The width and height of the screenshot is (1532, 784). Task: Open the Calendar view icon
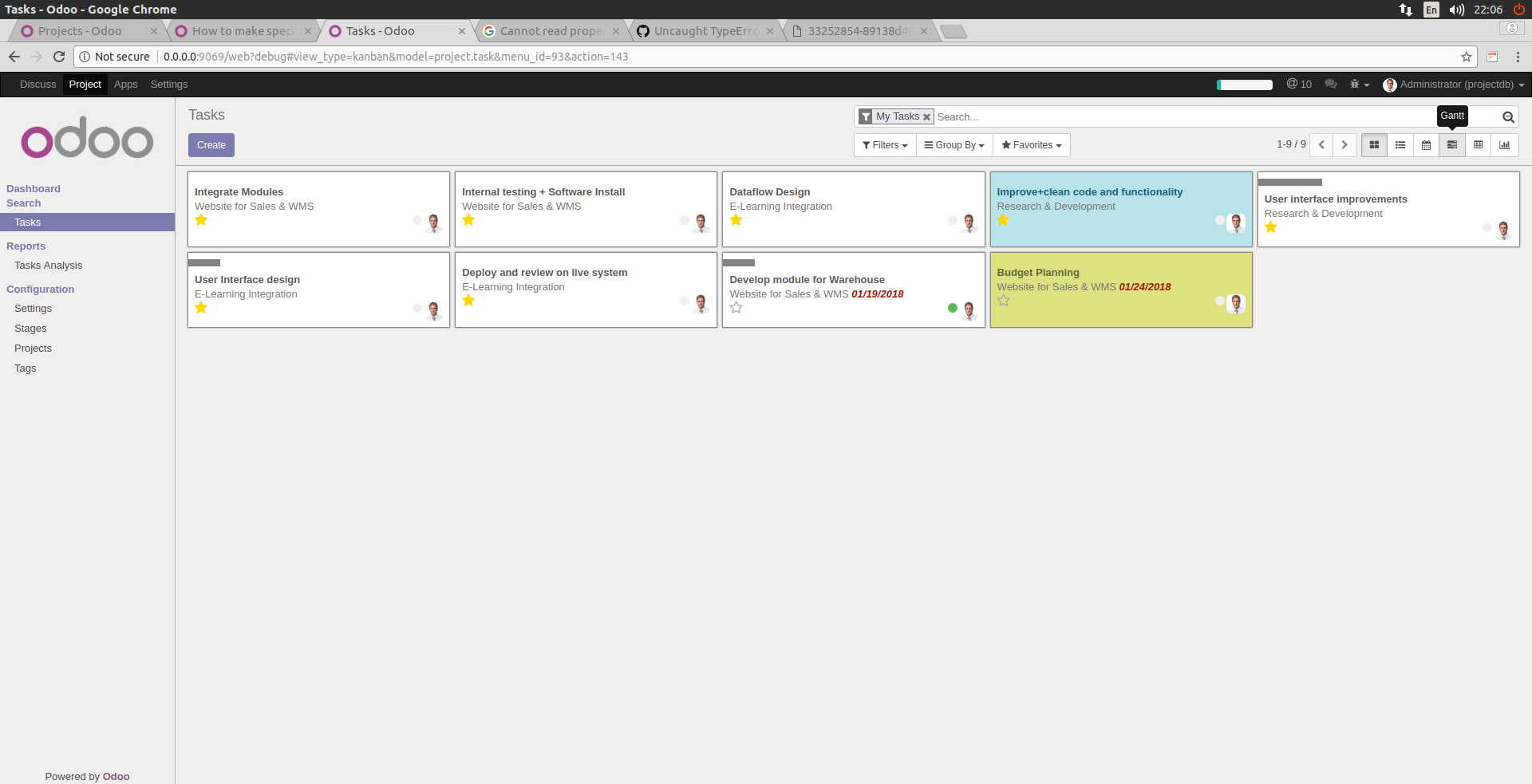coord(1427,145)
